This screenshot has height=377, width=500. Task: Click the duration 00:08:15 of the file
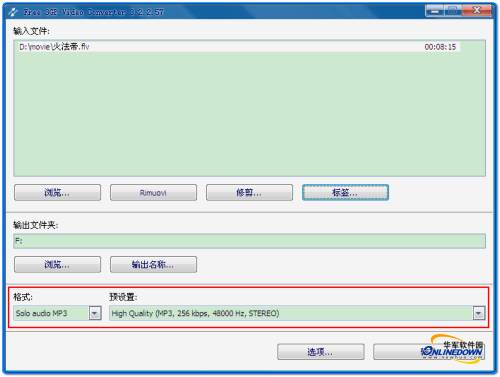coord(440,47)
